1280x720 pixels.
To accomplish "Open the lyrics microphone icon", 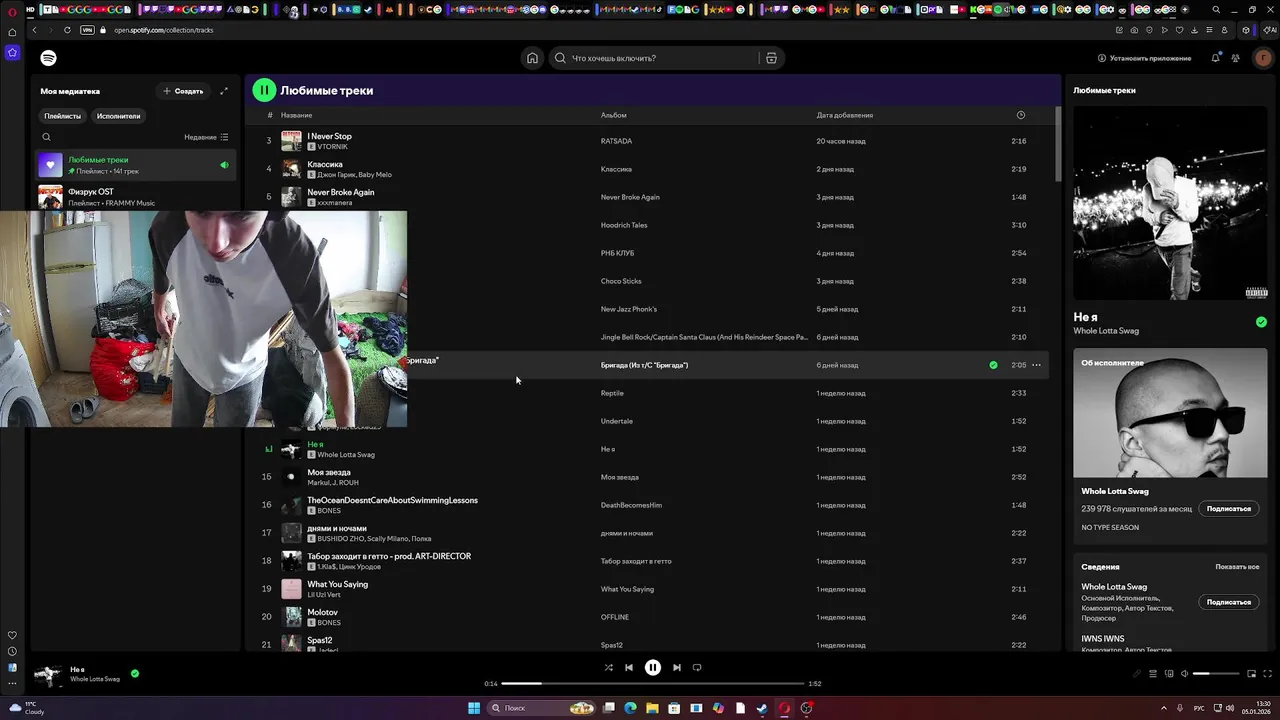I will (x=1136, y=674).
